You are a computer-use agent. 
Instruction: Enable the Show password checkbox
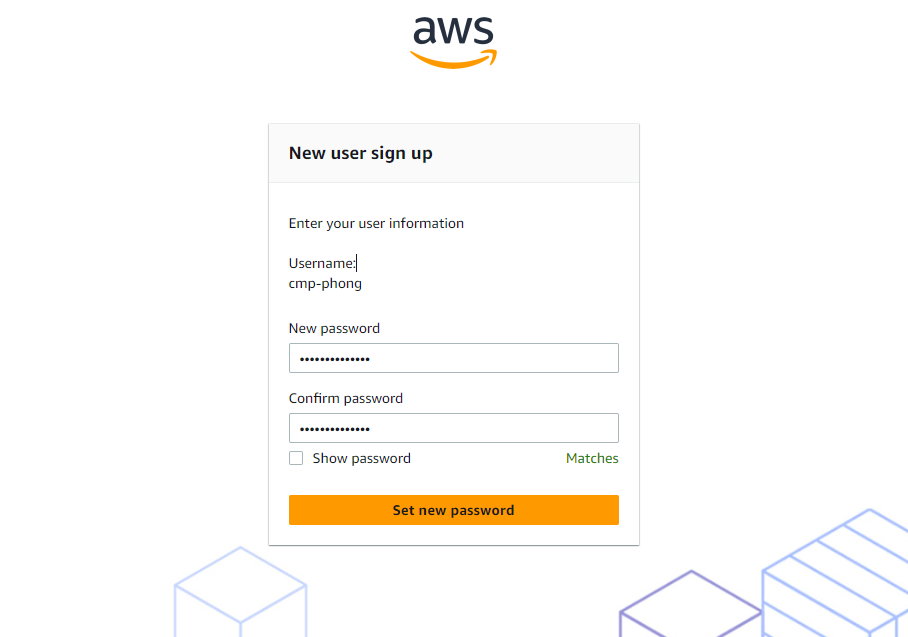[x=296, y=458]
